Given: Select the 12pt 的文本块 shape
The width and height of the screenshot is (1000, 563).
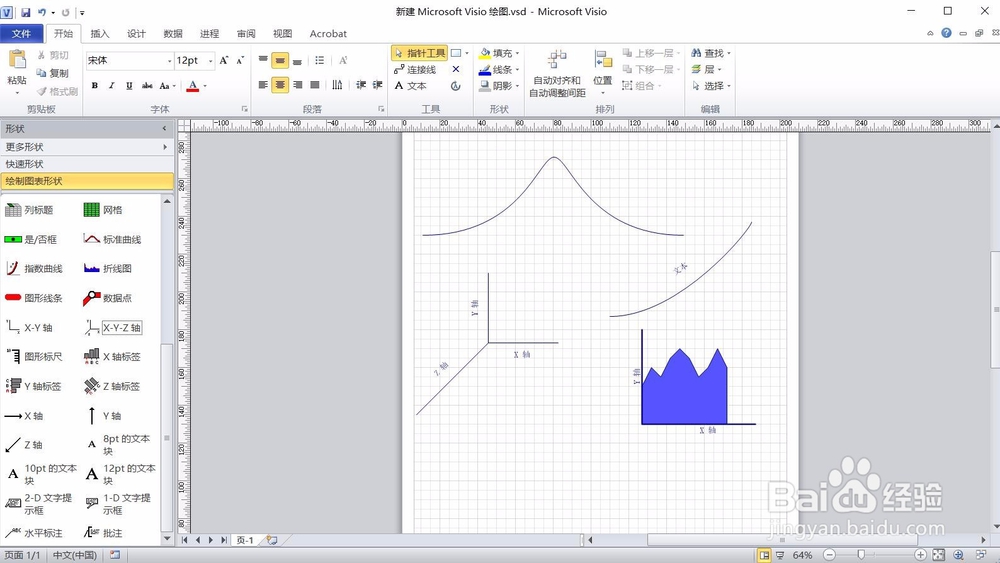Looking at the screenshot, I should (x=120, y=474).
